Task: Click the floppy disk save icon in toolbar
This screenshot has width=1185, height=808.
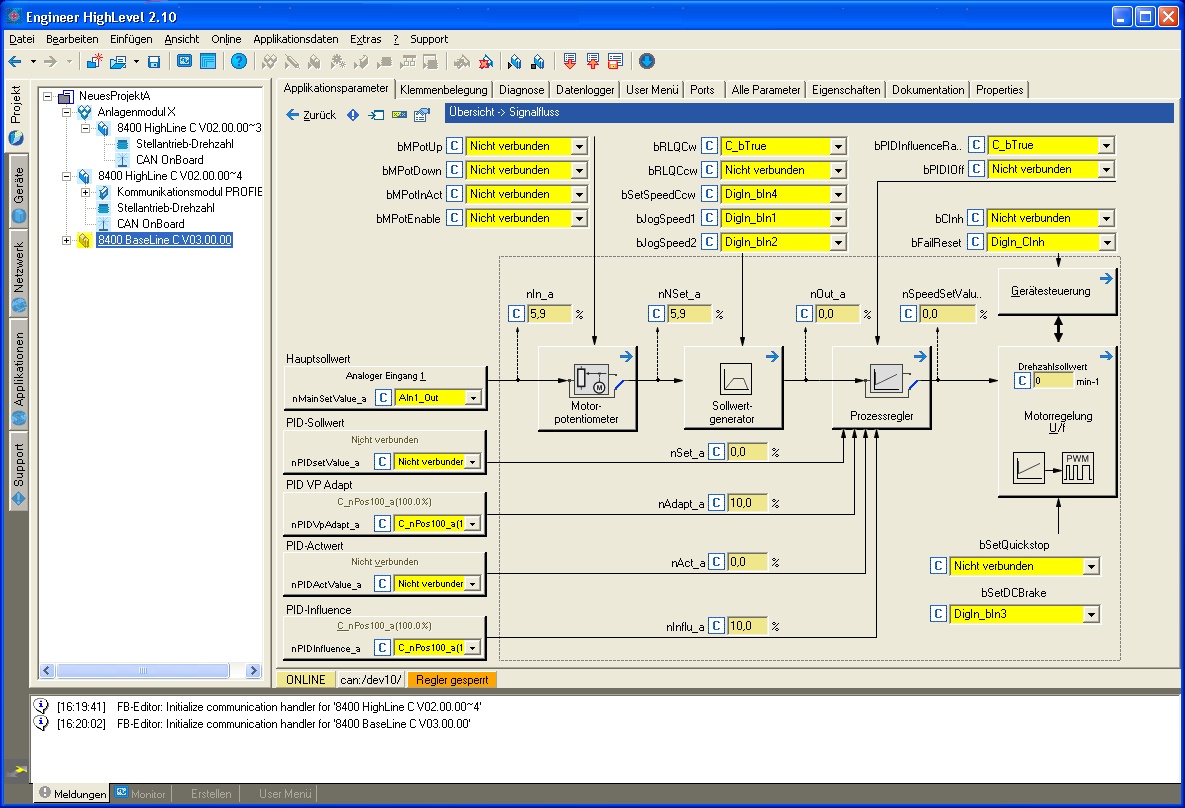Action: [154, 62]
